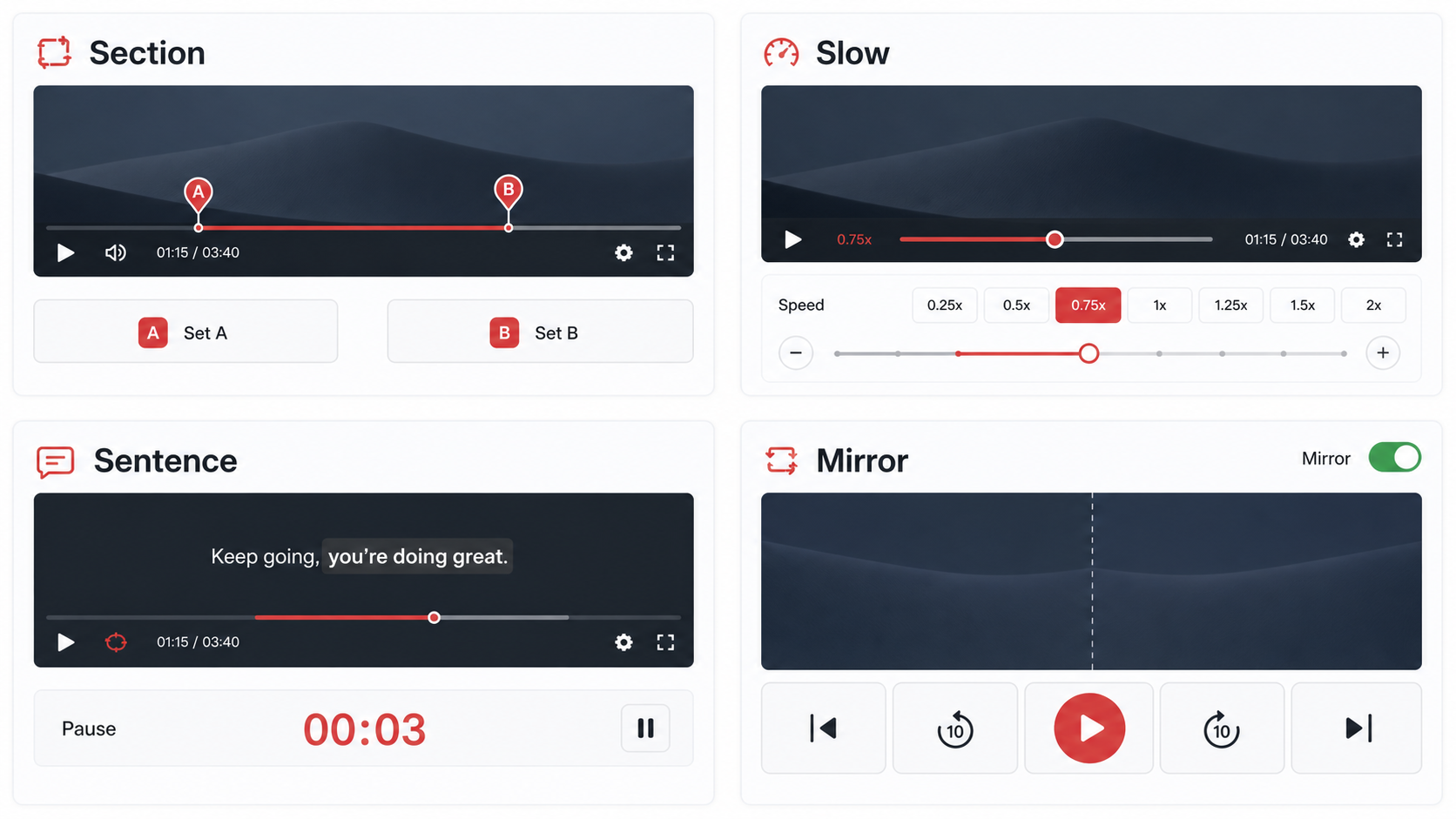Viewport: 1456px width, 819px height.
Task: Skip to next track in Mirror
Action: coord(1357,728)
